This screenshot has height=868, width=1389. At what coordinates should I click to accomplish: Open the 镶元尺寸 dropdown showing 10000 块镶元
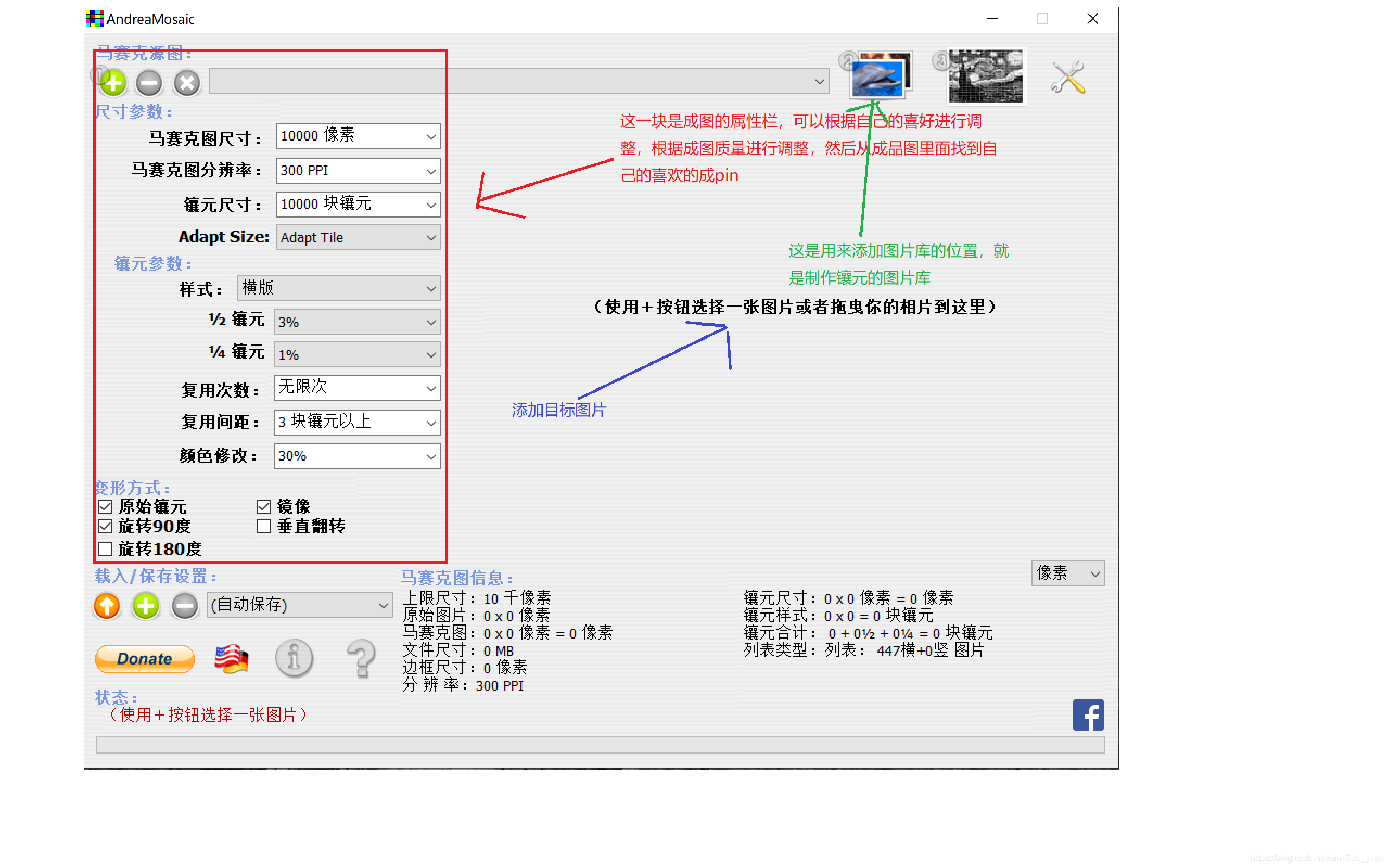click(x=358, y=205)
